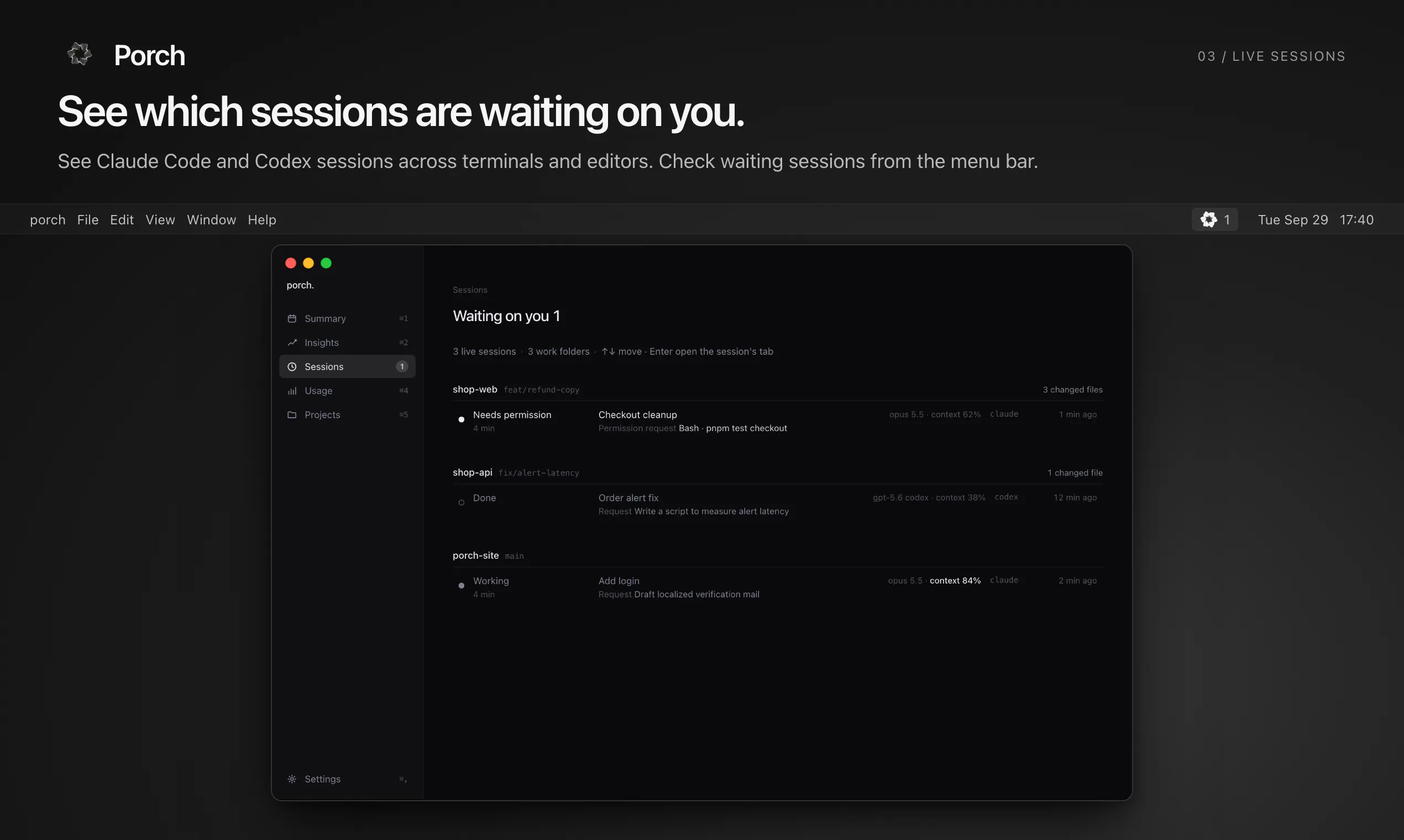Screen dimensions: 1404x840
Task: Open the Window menu
Action: point(211,219)
